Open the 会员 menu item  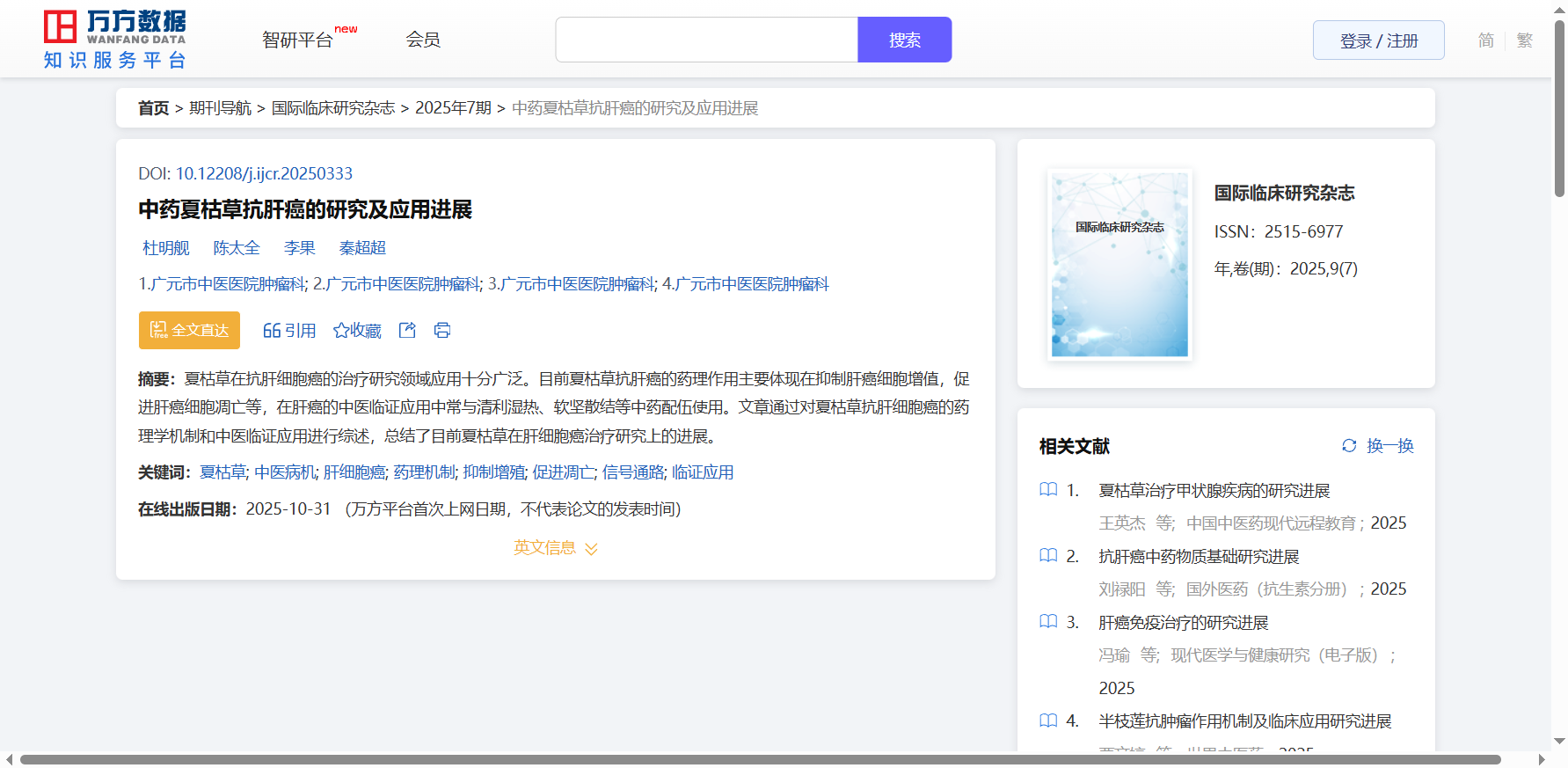tap(423, 40)
